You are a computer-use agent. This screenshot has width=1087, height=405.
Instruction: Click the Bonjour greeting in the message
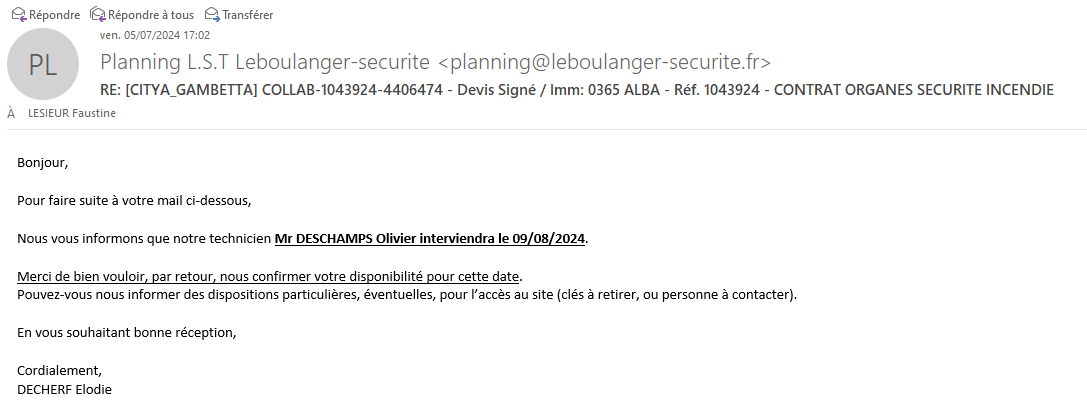pos(42,161)
